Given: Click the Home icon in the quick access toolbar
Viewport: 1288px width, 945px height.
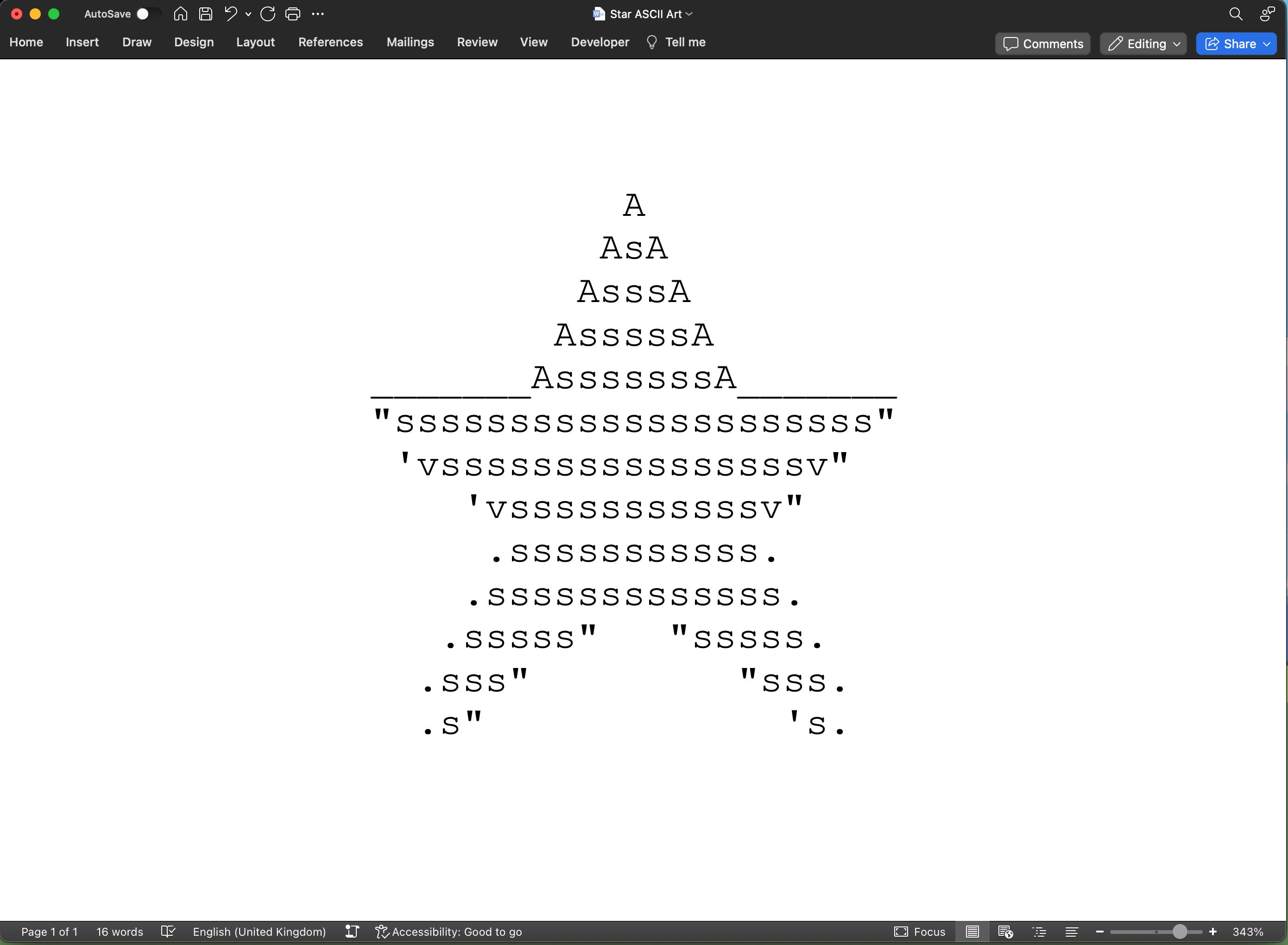Looking at the screenshot, I should point(180,14).
